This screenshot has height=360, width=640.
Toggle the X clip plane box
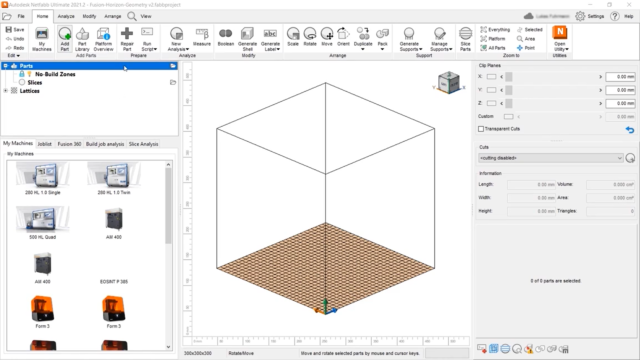[491, 77]
